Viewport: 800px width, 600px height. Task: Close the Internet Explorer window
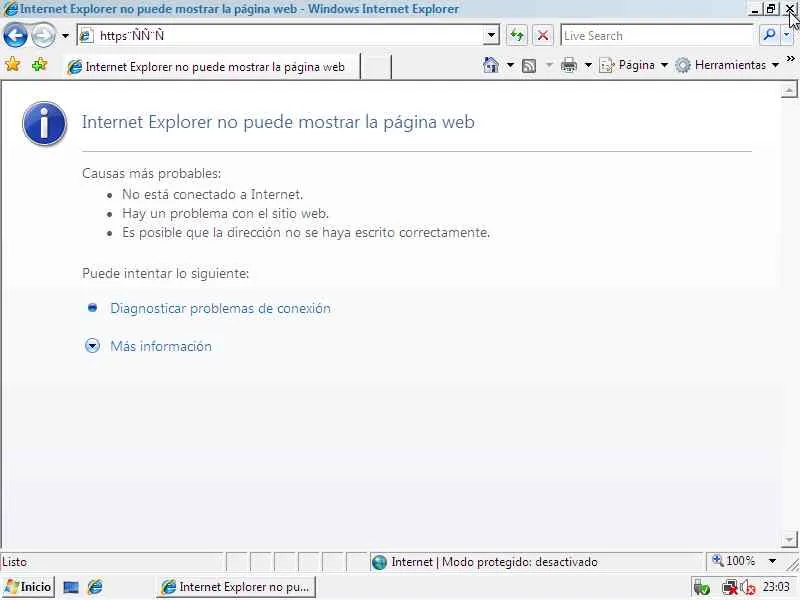[789, 9]
